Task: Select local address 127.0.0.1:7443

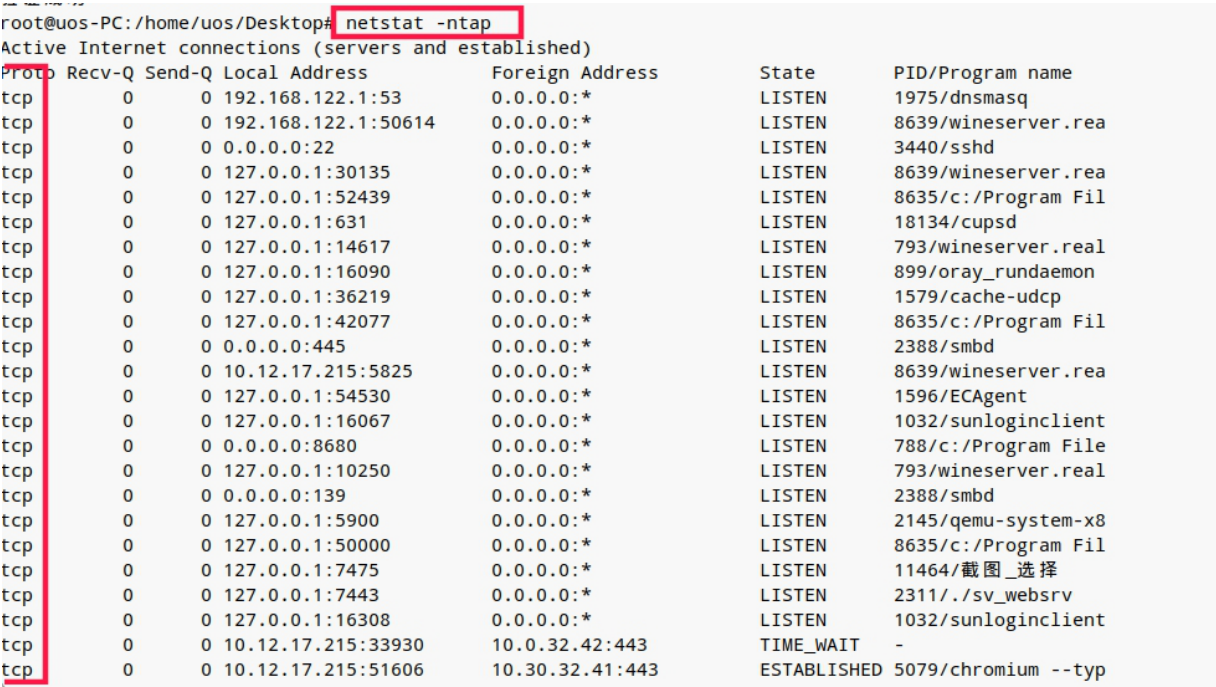Action: [x=301, y=595]
